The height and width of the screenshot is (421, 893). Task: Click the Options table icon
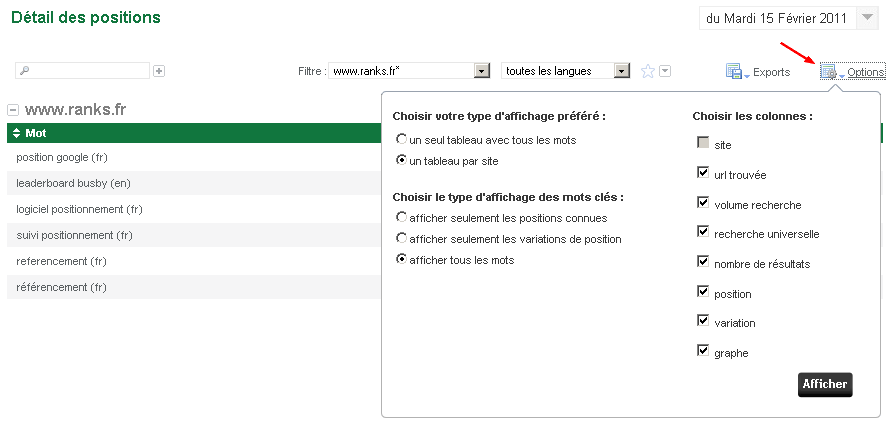click(x=829, y=72)
